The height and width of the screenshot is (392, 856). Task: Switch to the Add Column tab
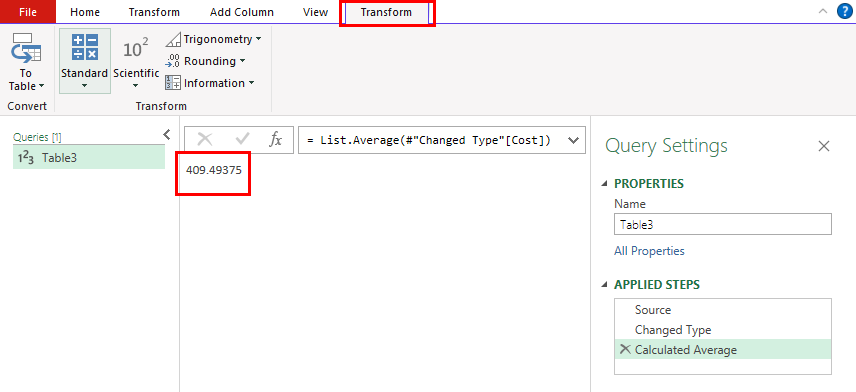coord(242,12)
